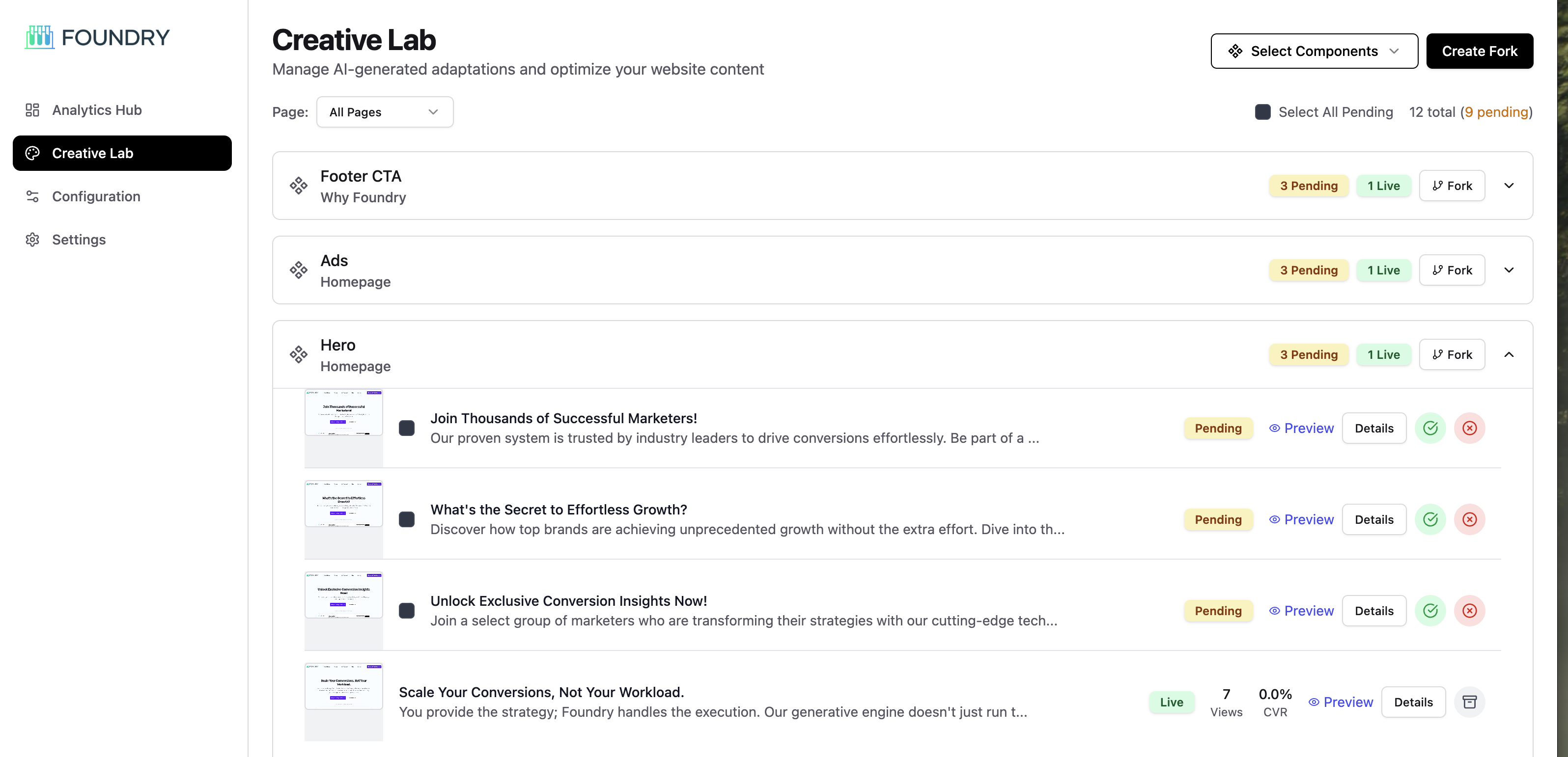Preview the "What's the Secret to Effortless Growth?" variant
This screenshot has height=757, width=1568.
[1301, 520]
